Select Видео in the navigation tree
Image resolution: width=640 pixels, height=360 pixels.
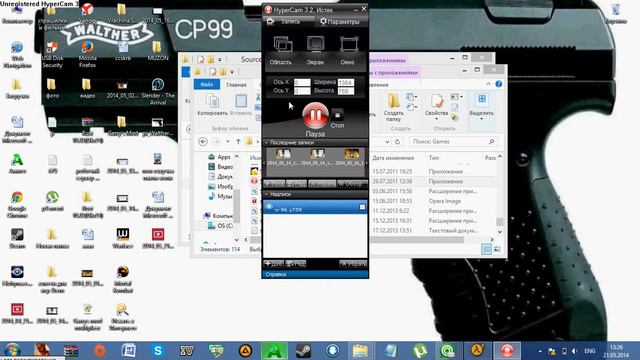point(220,167)
